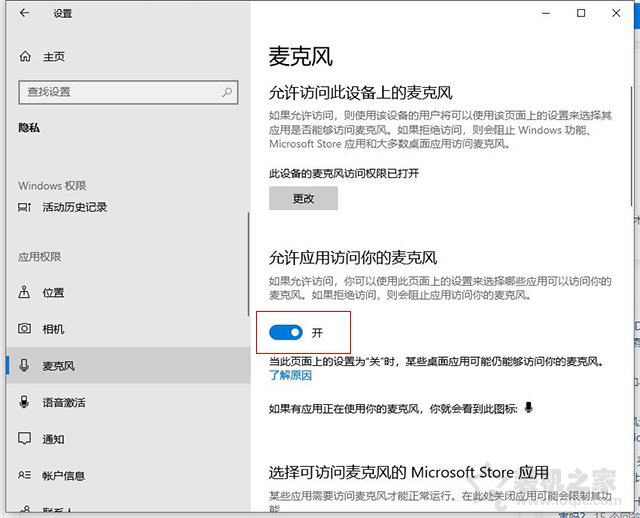
Task: Click the 麦克风 microphone sidebar icon
Action: 24,365
